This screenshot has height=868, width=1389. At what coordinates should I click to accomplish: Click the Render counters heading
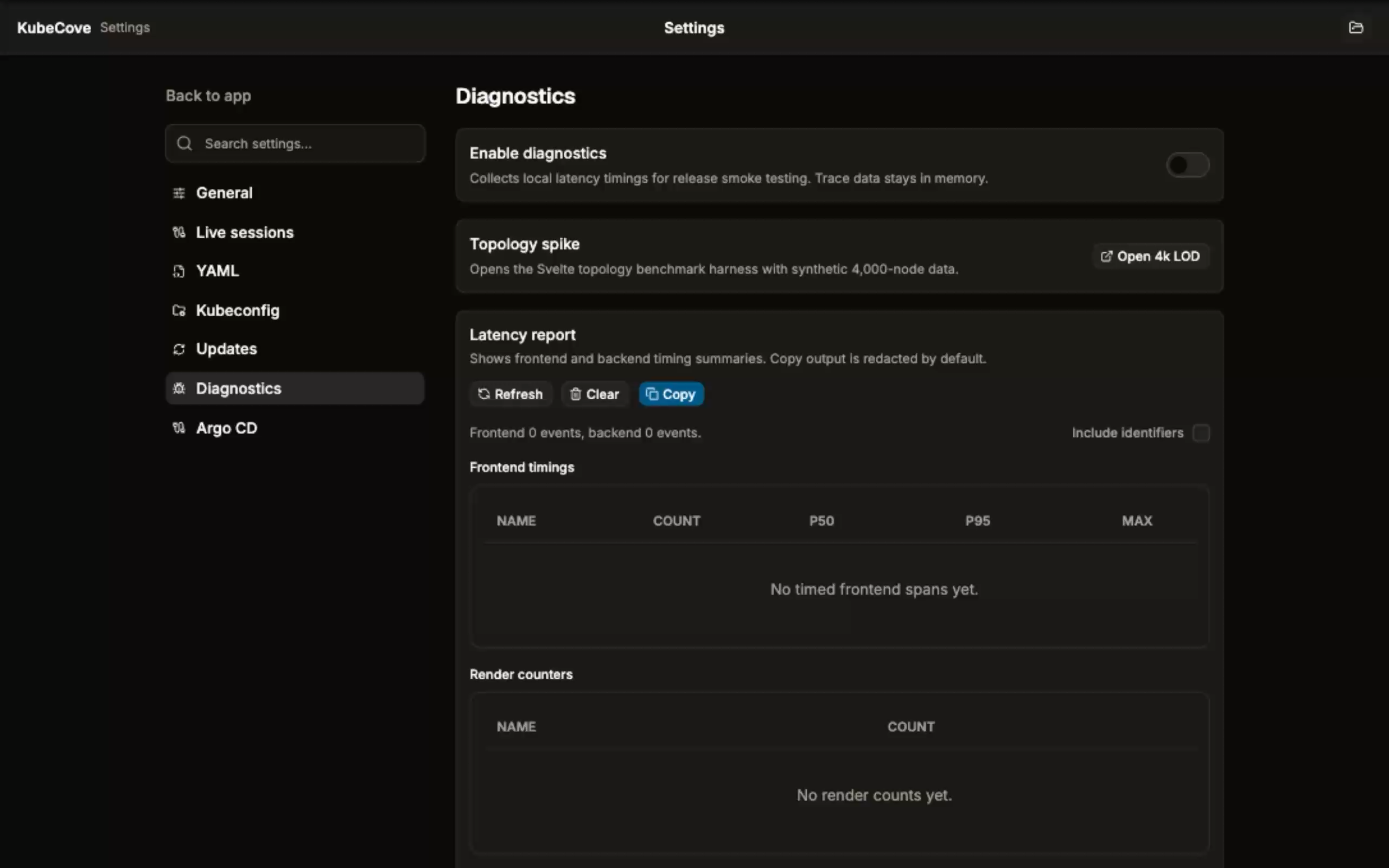point(521,674)
